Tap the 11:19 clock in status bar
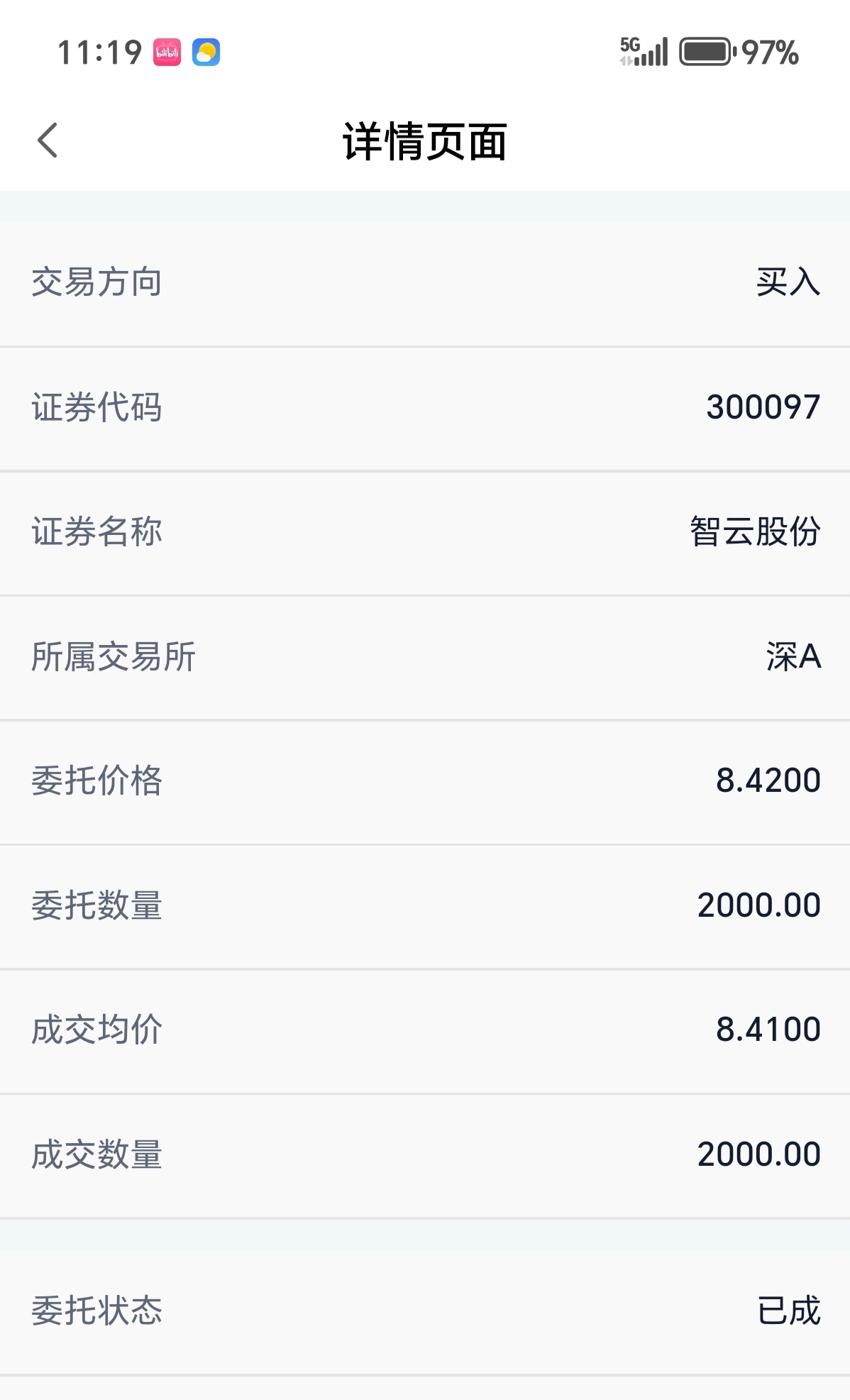850x1400 pixels. point(99,53)
